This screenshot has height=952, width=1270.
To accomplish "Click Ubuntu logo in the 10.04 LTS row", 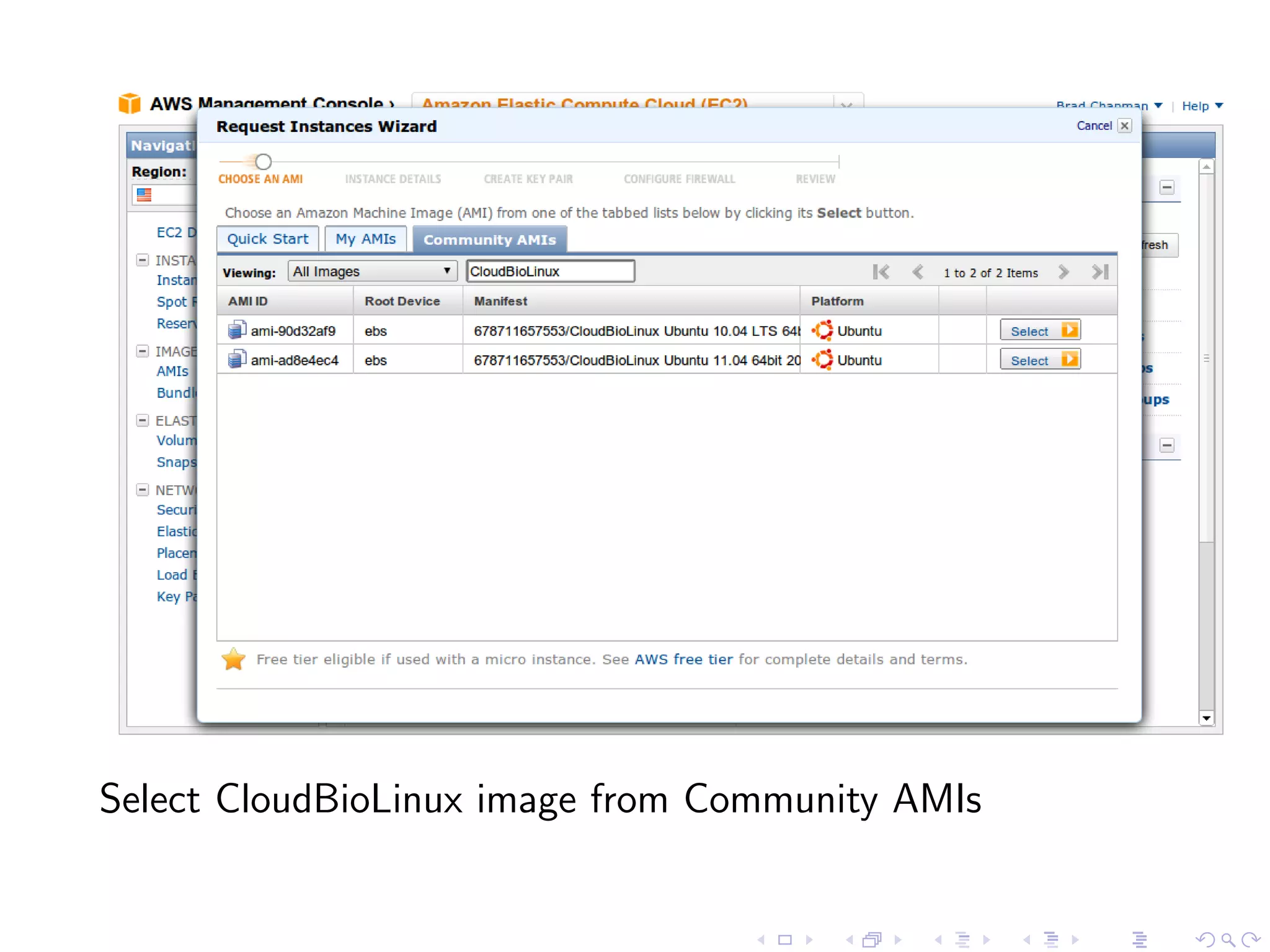I will 822,330.
